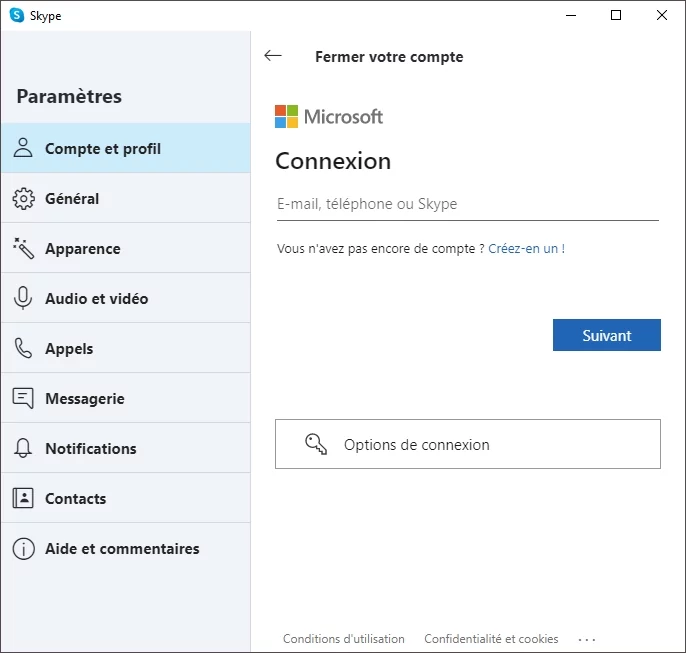The image size is (686, 653).
Task: Click the key icon in Options de connexion
Action: (316, 444)
